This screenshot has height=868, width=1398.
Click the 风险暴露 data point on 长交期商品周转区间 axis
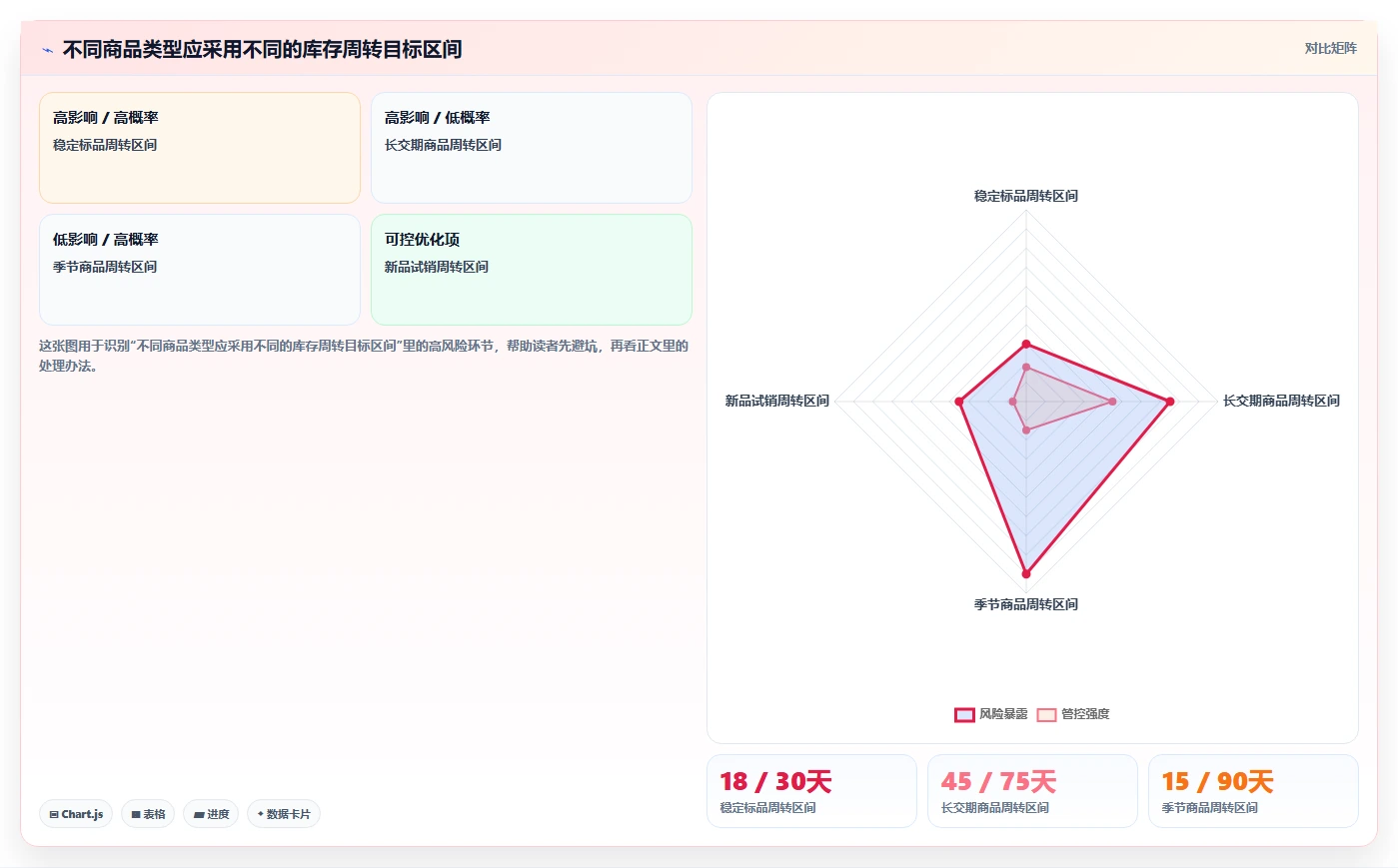(1170, 402)
